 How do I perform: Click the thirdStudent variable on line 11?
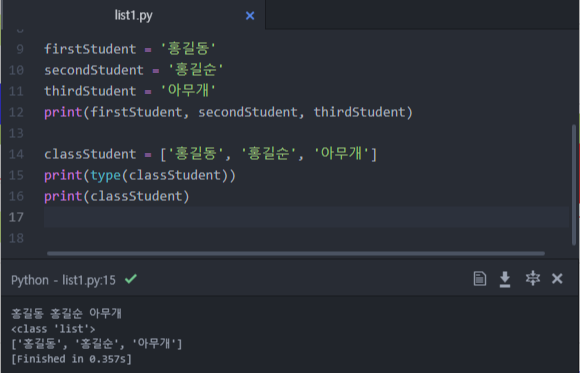tap(90, 91)
